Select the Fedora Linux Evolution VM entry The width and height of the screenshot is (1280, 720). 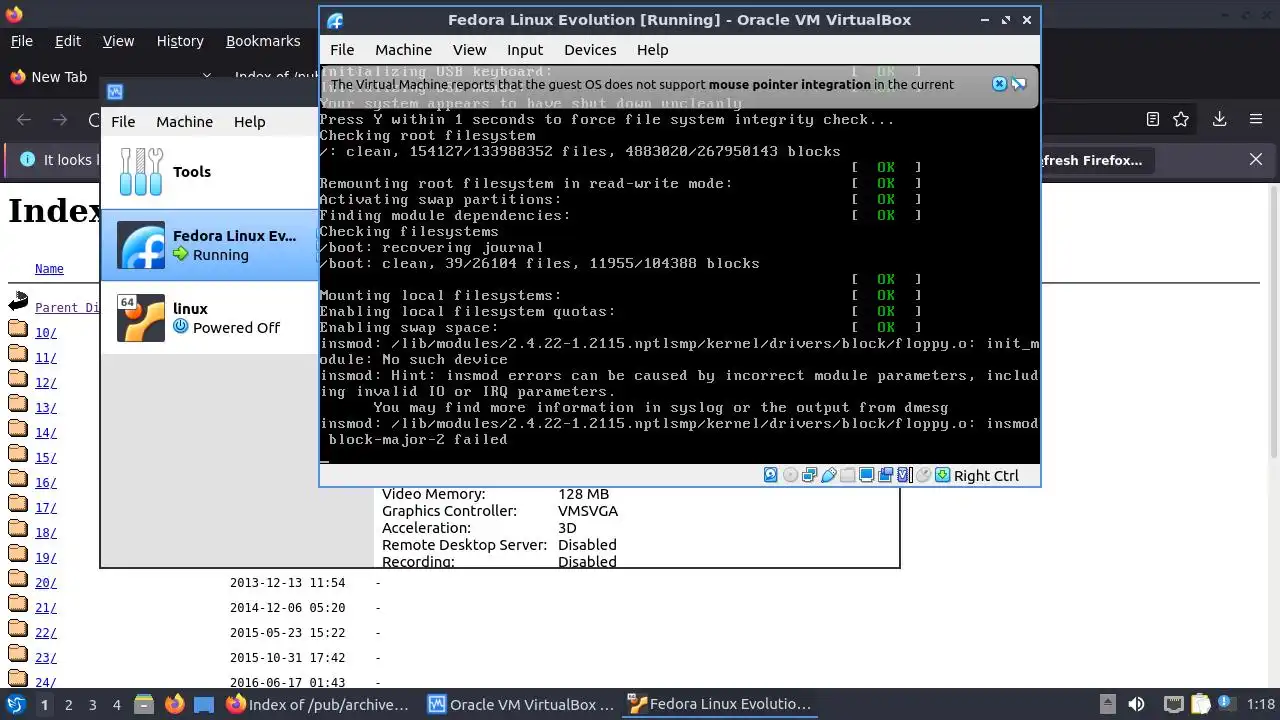210,245
